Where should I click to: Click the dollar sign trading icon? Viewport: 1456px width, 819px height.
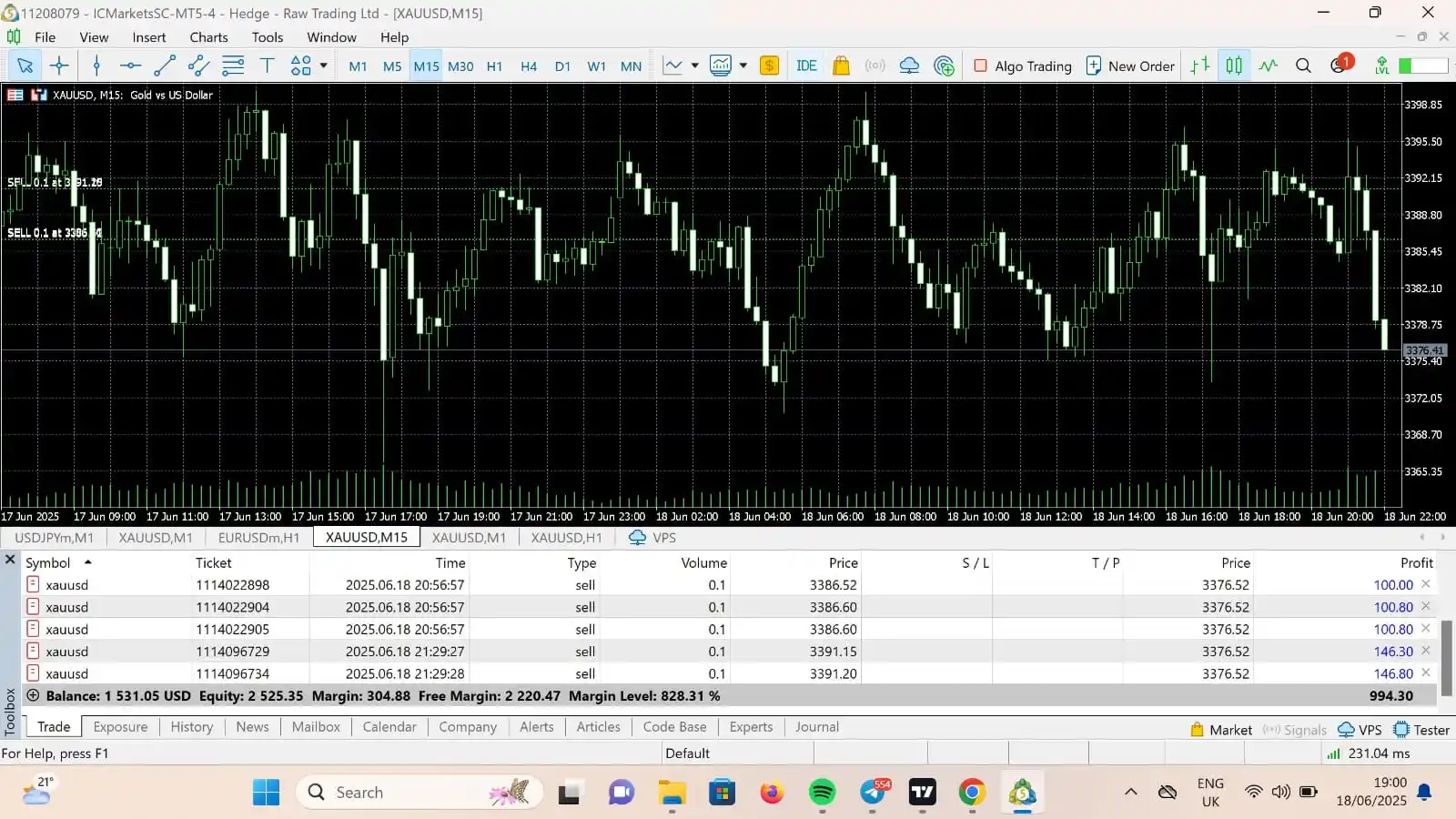(770, 66)
